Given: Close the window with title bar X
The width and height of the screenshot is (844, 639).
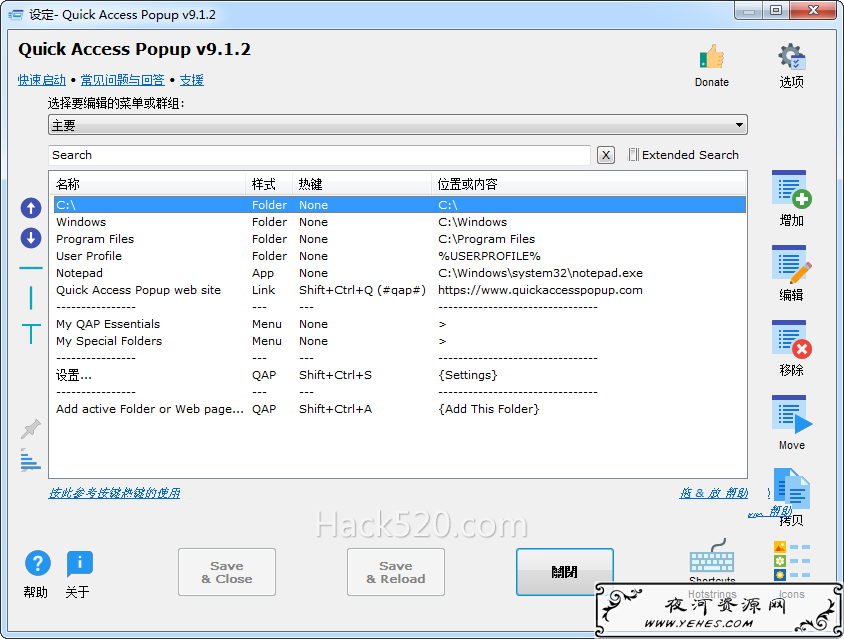Looking at the screenshot, I should click(x=813, y=11).
